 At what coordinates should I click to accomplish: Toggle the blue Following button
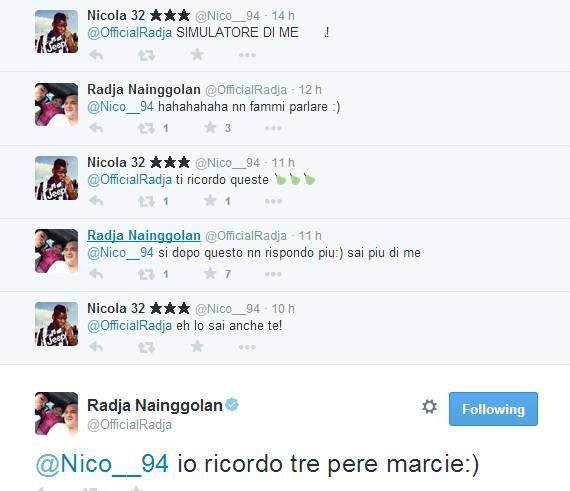(x=493, y=409)
